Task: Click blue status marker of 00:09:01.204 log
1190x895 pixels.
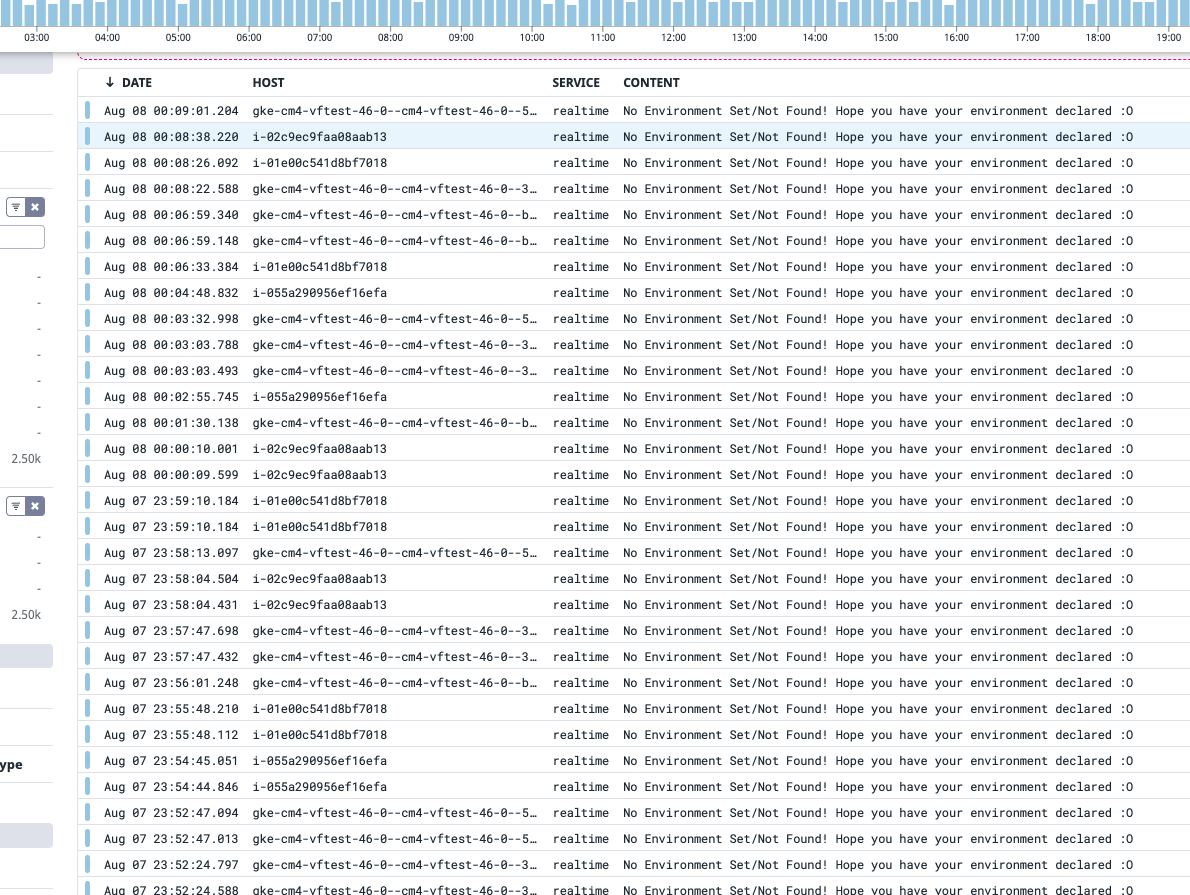Action: [x=88, y=111]
